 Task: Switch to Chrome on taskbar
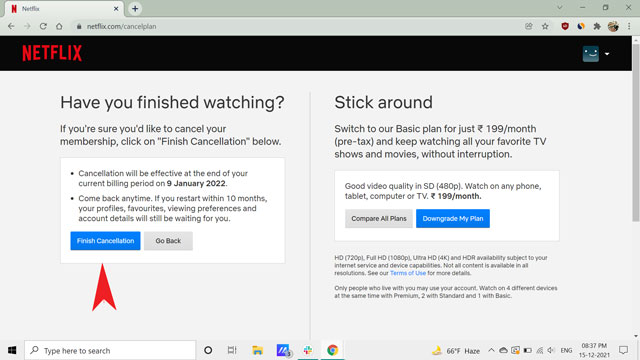point(332,350)
